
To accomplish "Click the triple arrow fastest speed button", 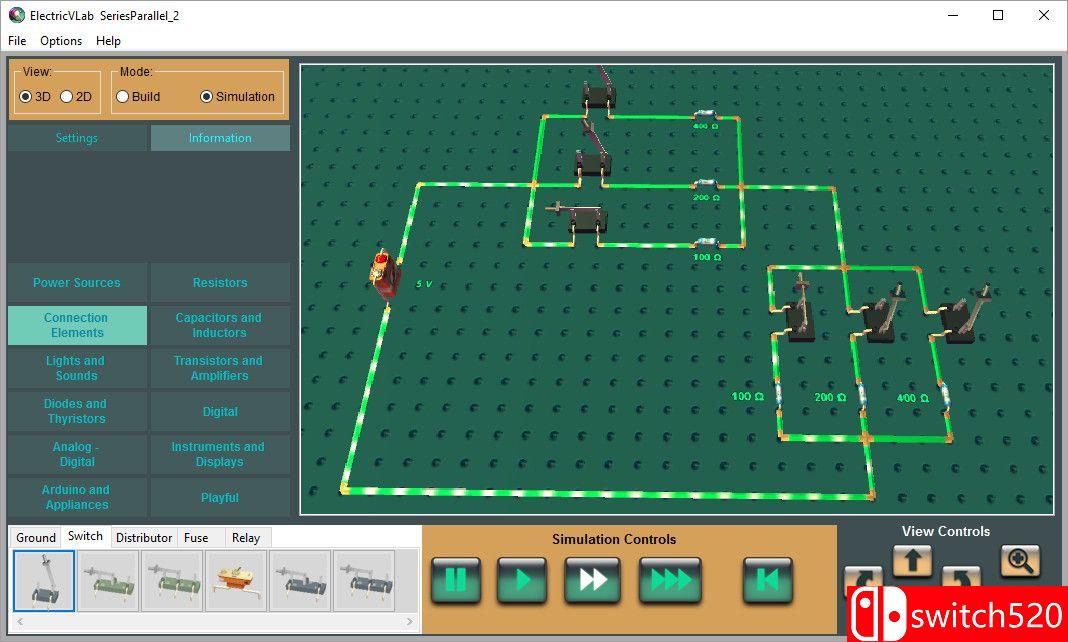I will pyautogui.click(x=670, y=580).
